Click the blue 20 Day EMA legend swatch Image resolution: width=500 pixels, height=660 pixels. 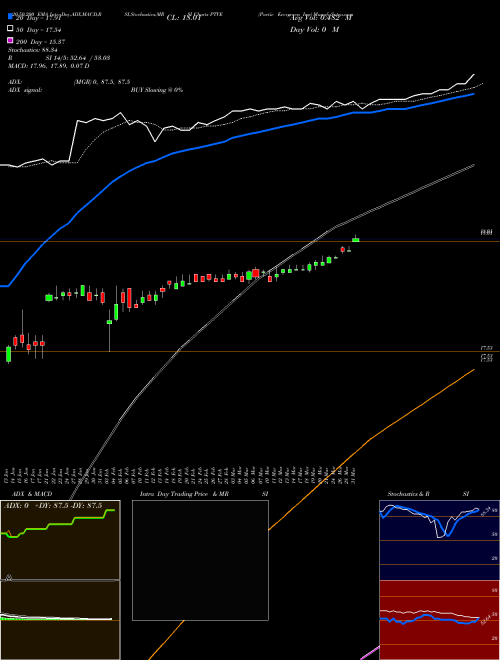(x=11, y=16)
